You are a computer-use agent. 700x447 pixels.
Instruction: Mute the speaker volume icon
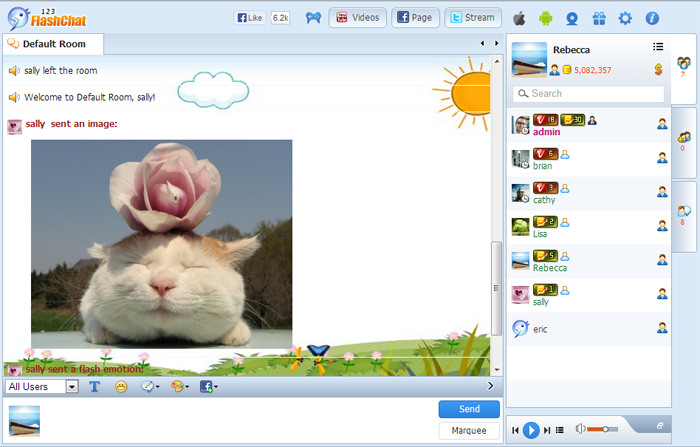[x=580, y=429]
